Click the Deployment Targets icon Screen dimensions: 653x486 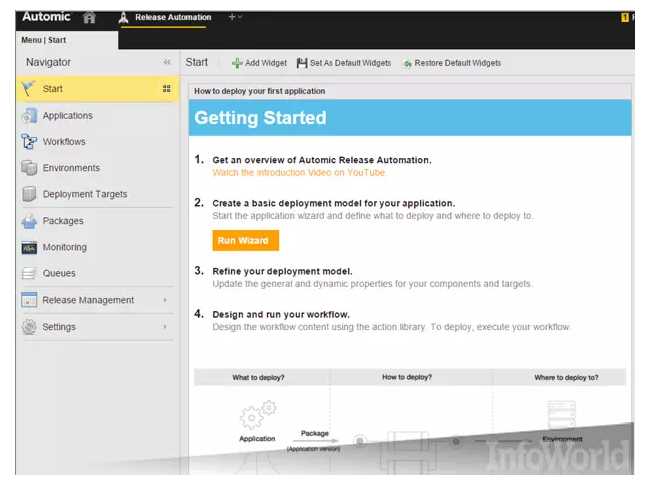[29, 194]
